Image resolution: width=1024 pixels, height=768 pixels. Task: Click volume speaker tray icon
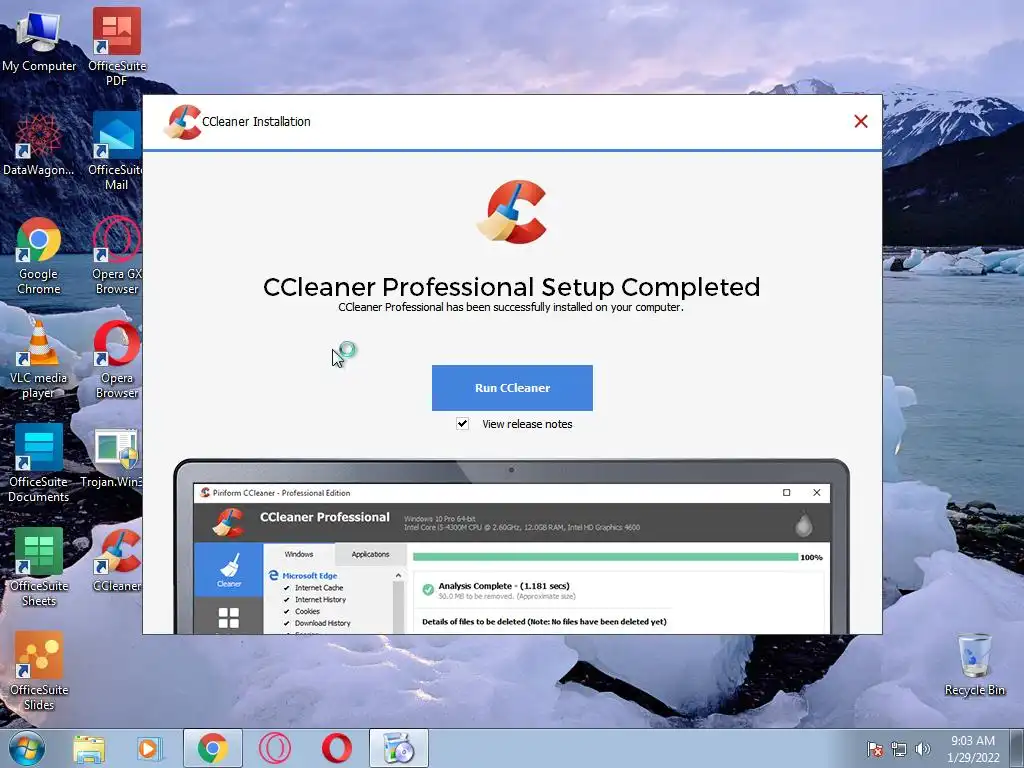coord(922,749)
